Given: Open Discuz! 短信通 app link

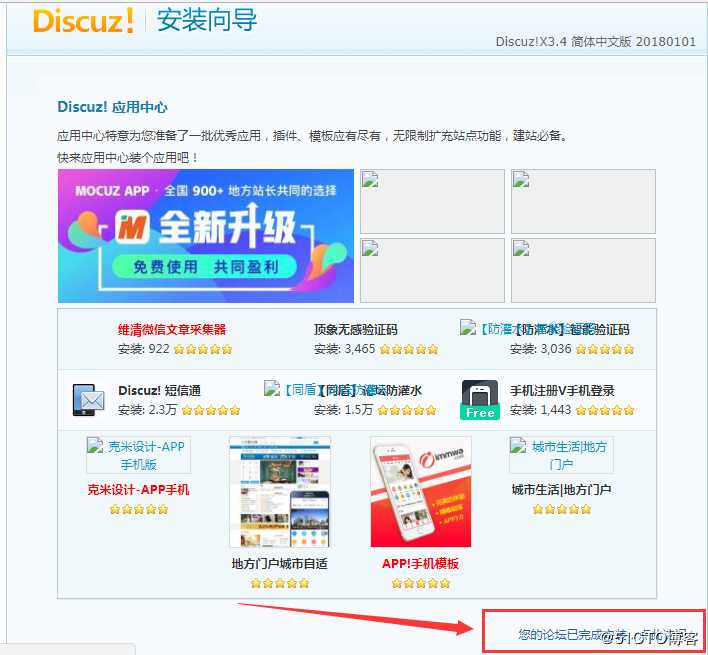Looking at the screenshot, I should [159, 390].
